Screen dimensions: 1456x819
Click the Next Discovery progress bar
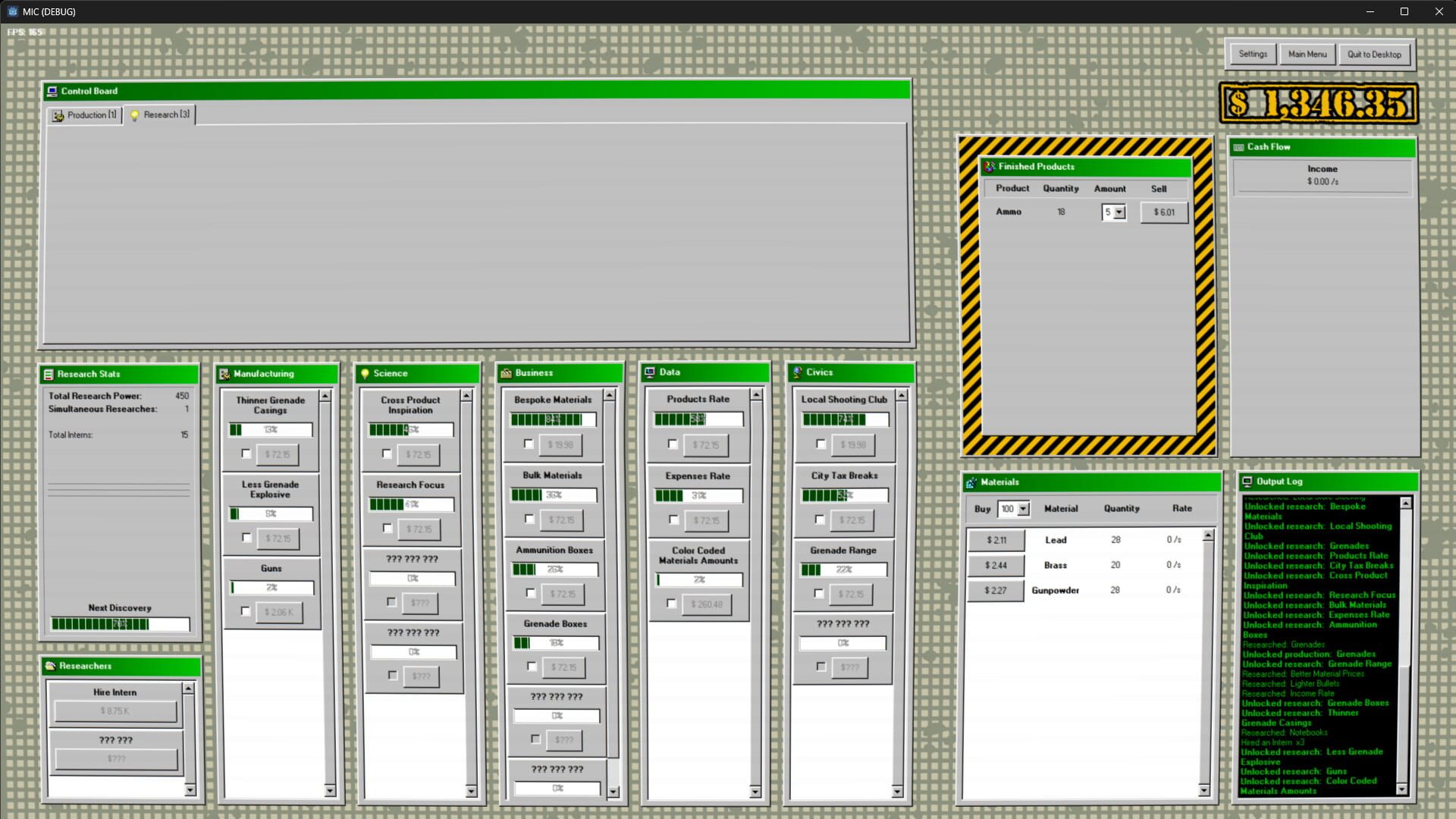tap(119, 624)
